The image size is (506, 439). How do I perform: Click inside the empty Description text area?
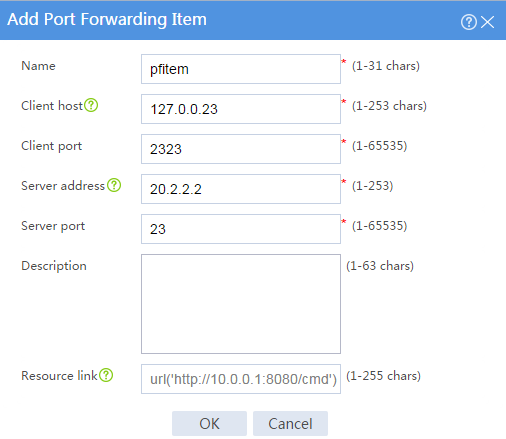tap(241, 304)
